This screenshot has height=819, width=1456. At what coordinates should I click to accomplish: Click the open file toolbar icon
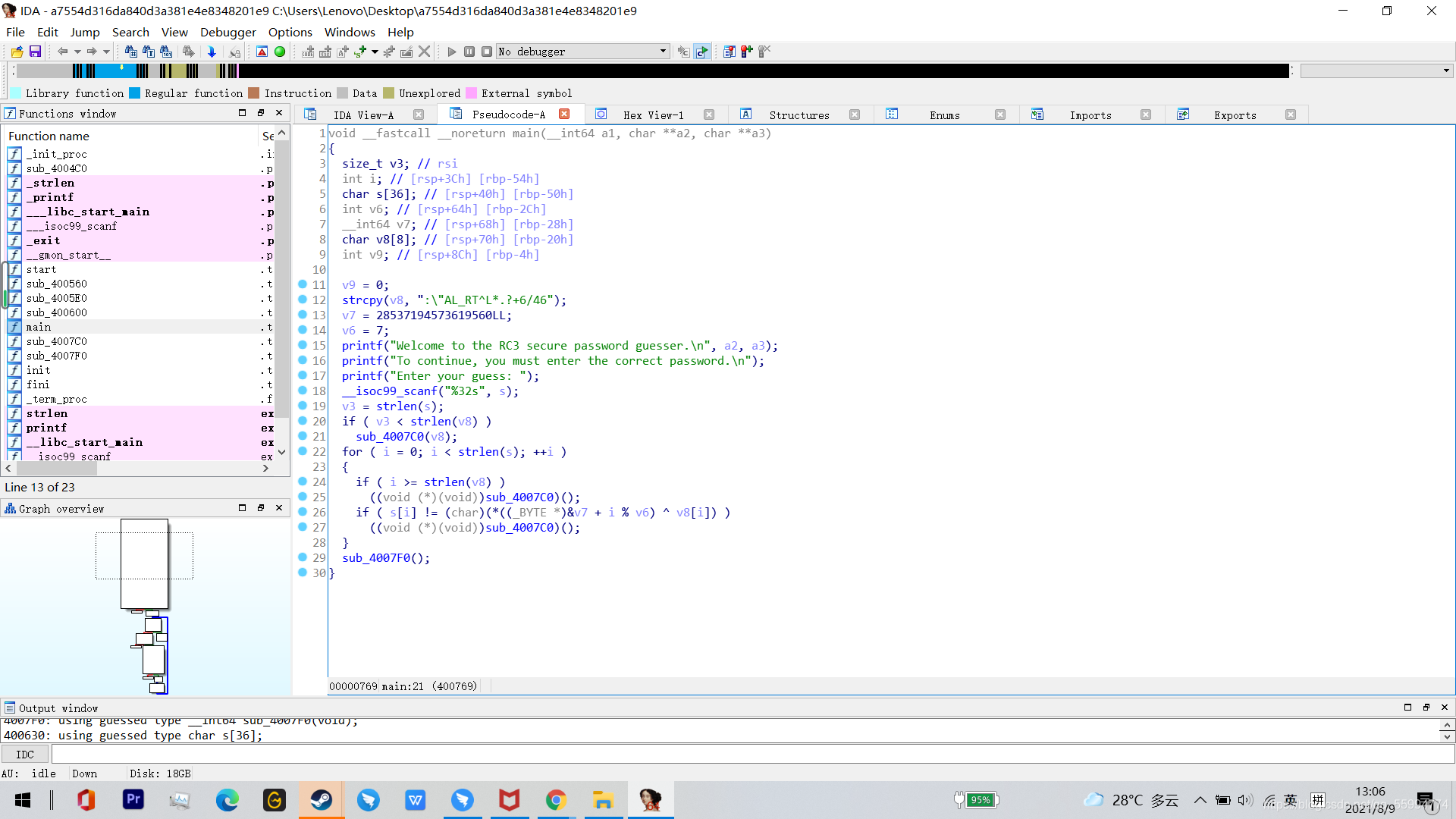coord(17,52)
